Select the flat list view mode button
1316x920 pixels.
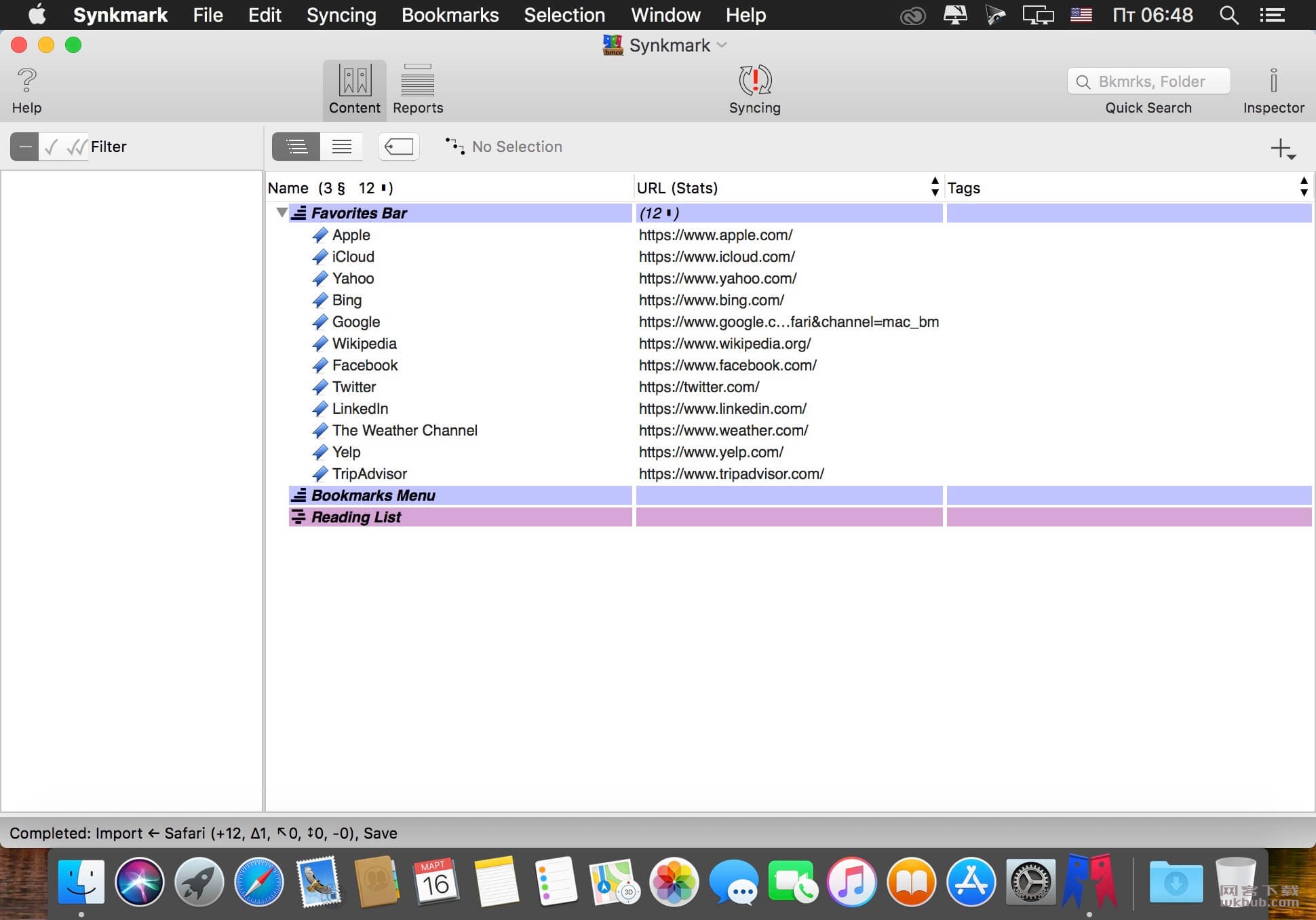341,147
